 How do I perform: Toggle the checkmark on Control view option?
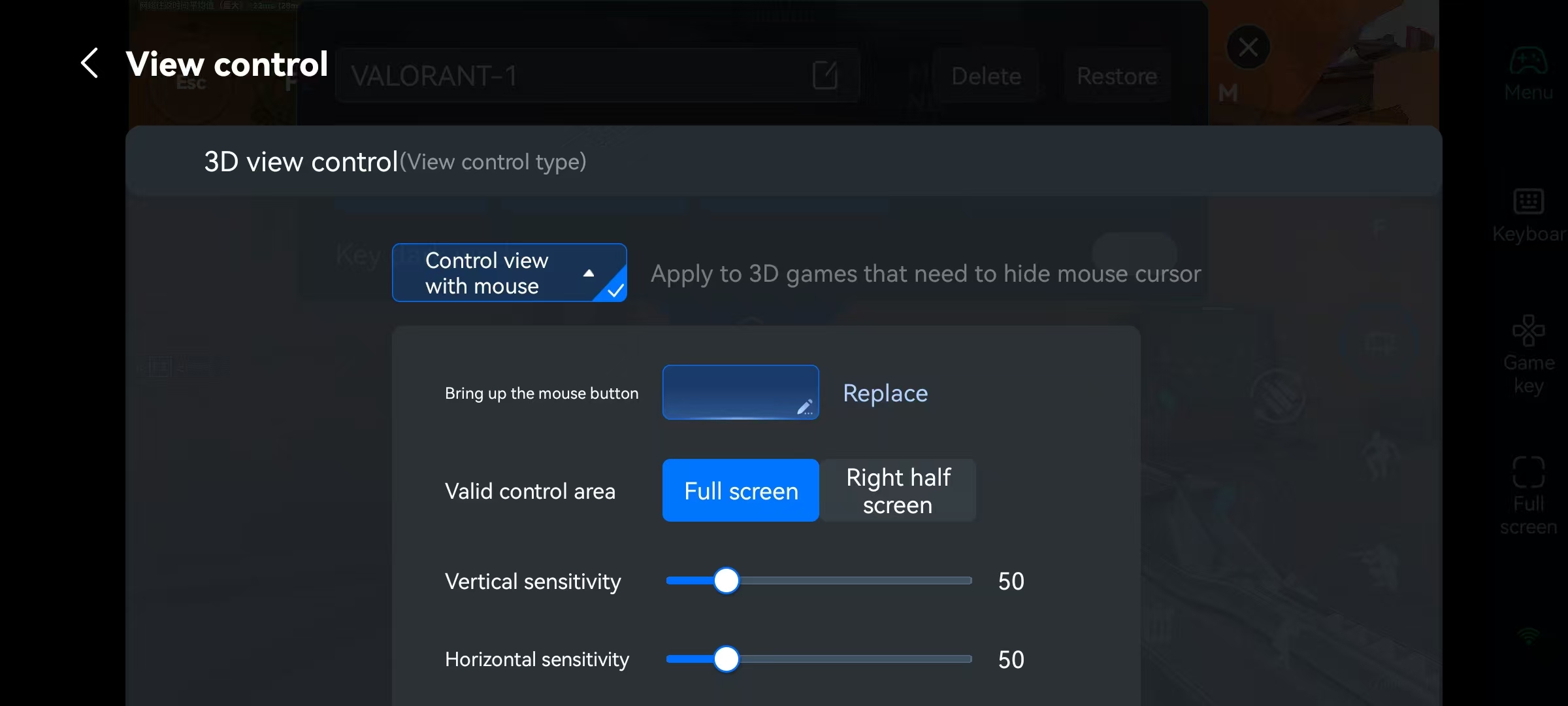[615, 291]
